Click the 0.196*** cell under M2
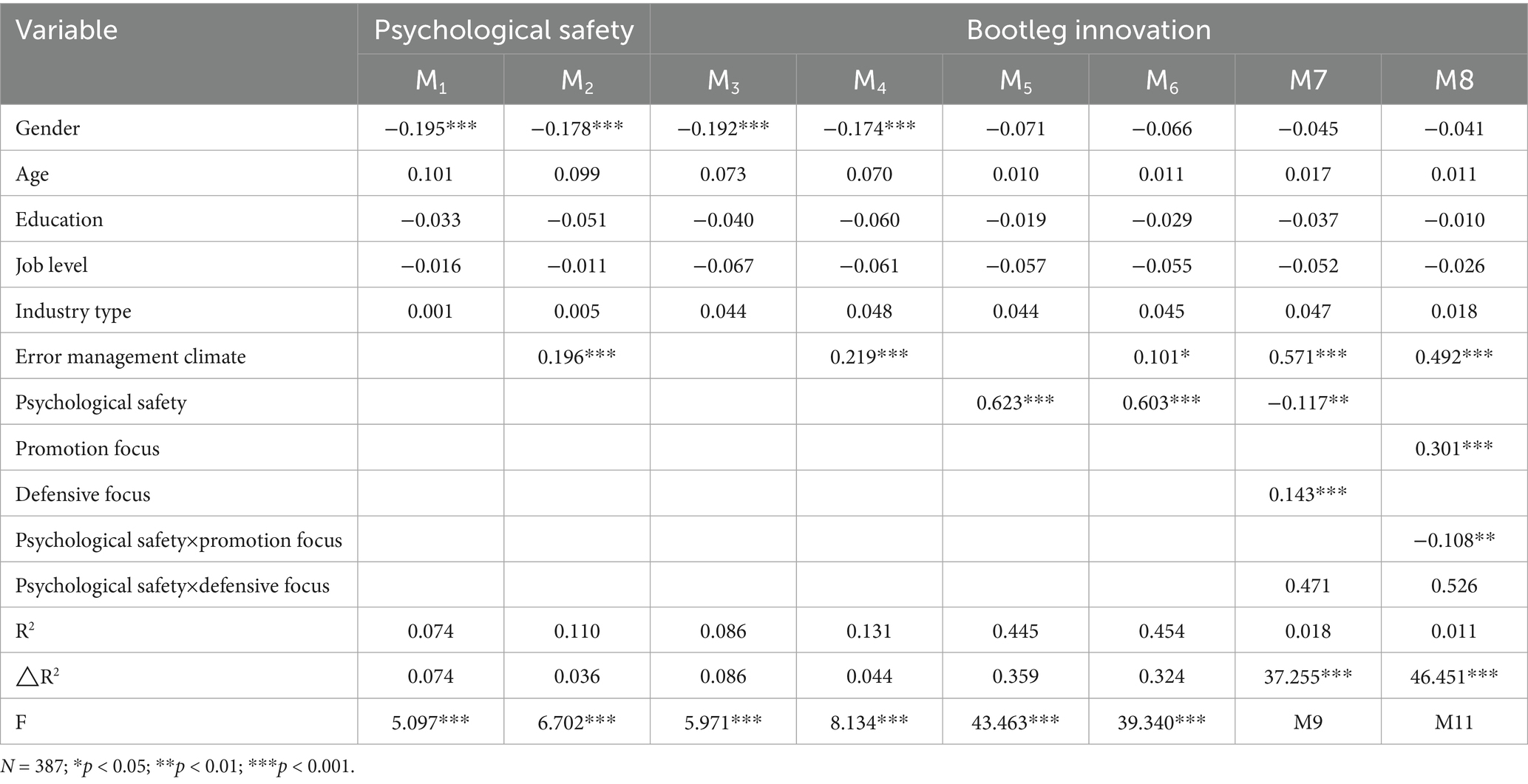The height and width of the screenshot is (784, 1528). (577, 357)
